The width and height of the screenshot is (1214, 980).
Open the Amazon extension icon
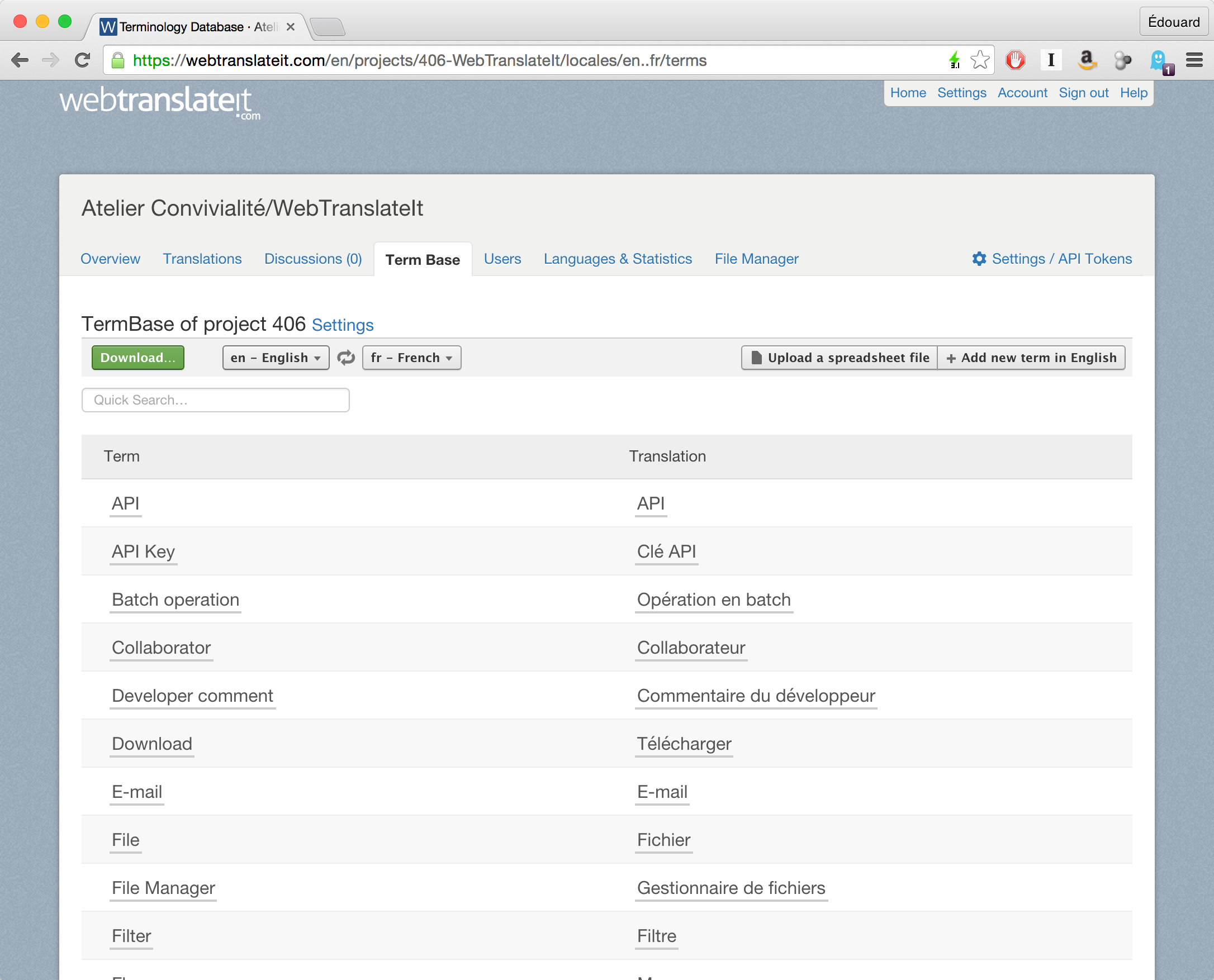(x=1087, y=60)
